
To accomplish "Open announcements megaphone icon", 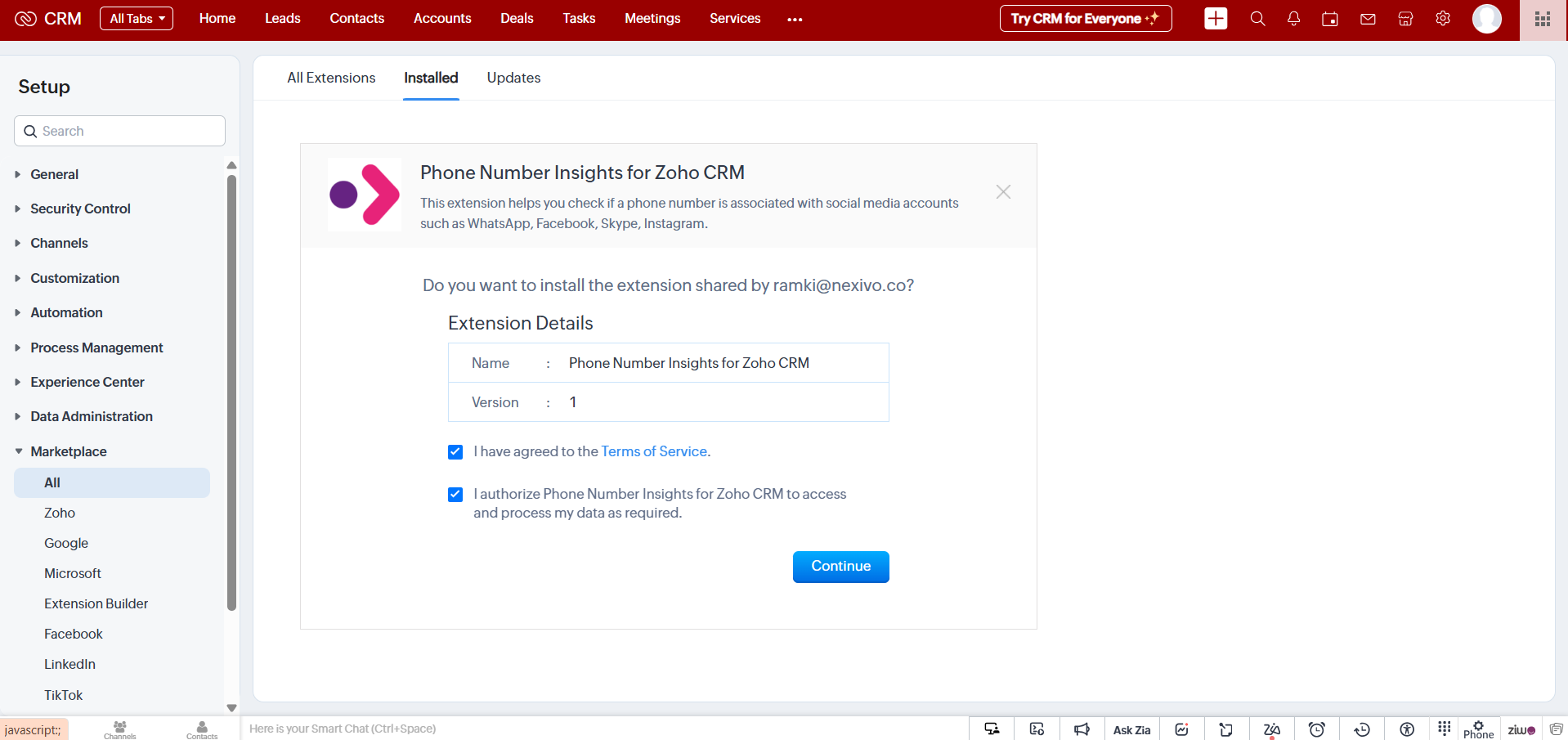I will point(1082,729).
